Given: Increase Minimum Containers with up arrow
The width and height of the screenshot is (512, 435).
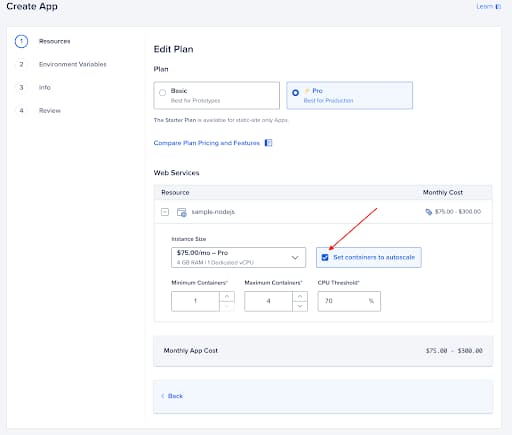Looking at the screenshot, I should [227, 296].
